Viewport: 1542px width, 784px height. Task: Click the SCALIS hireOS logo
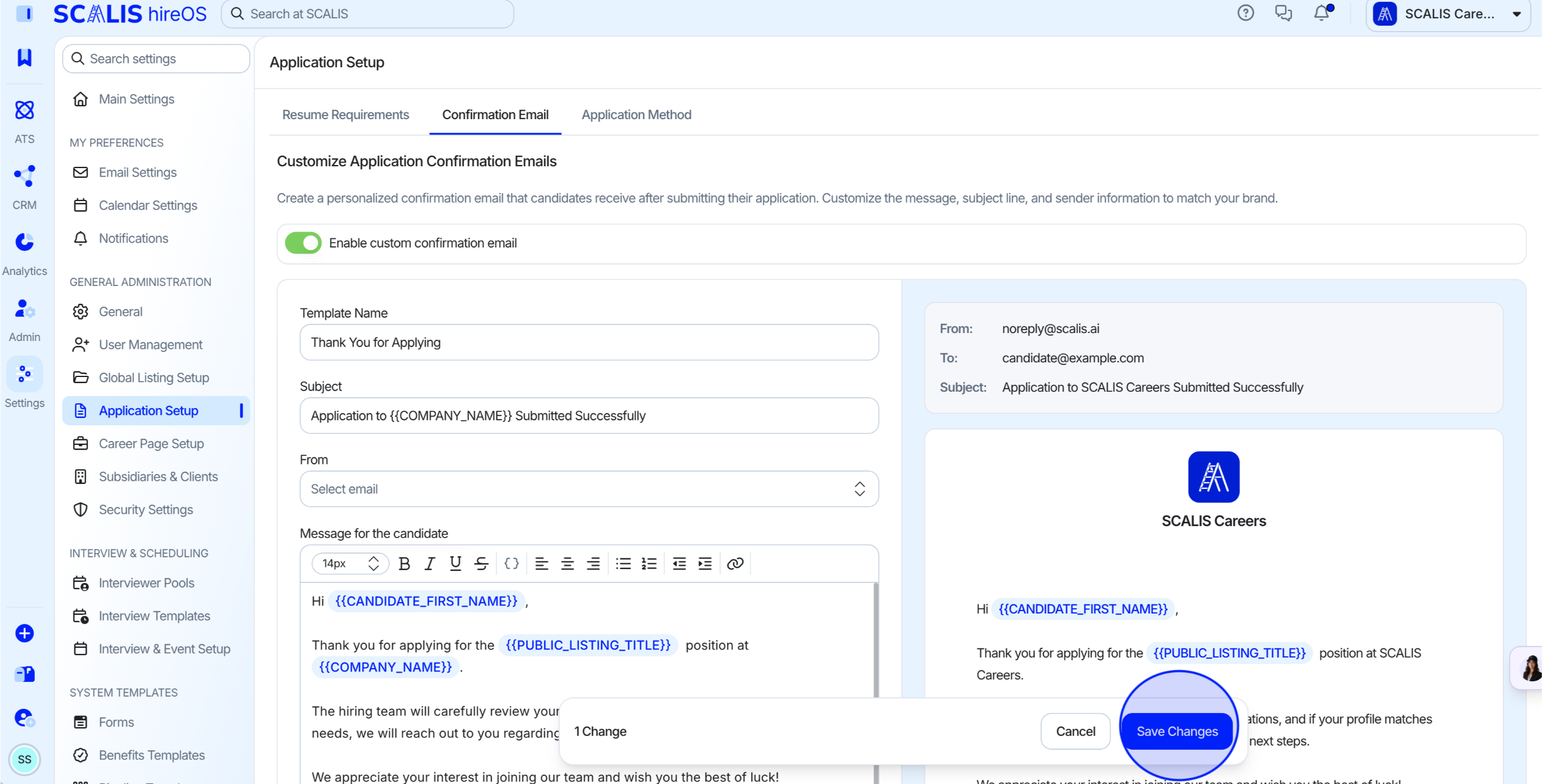point(130,13)
